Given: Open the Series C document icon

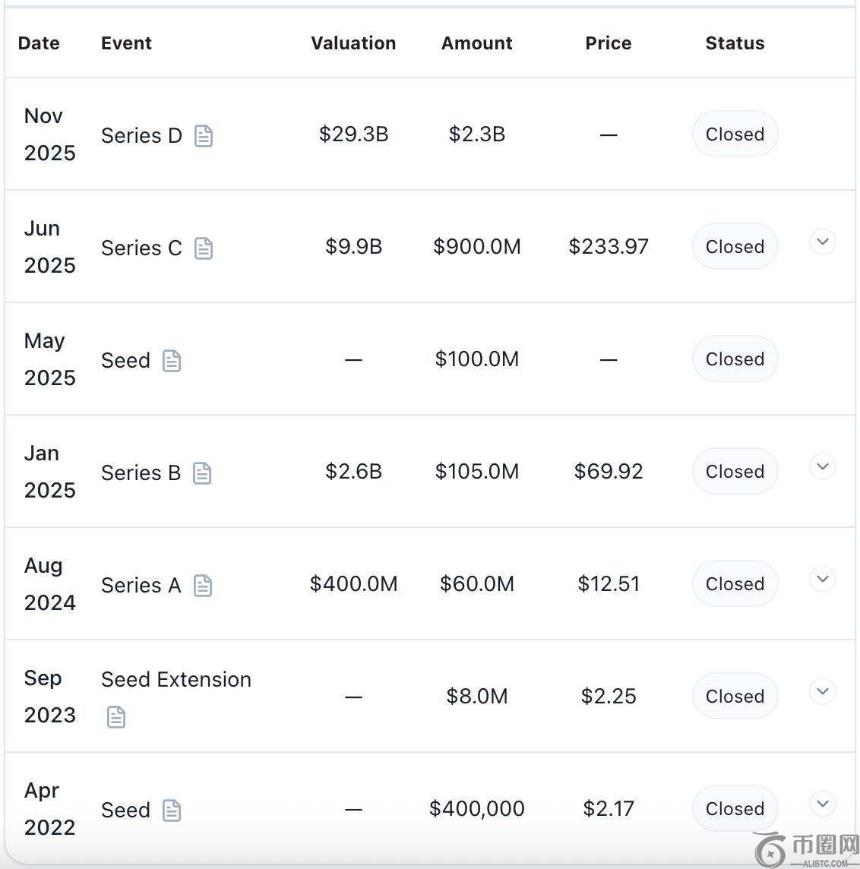Looking at the screenshot, I should [204, 248].
